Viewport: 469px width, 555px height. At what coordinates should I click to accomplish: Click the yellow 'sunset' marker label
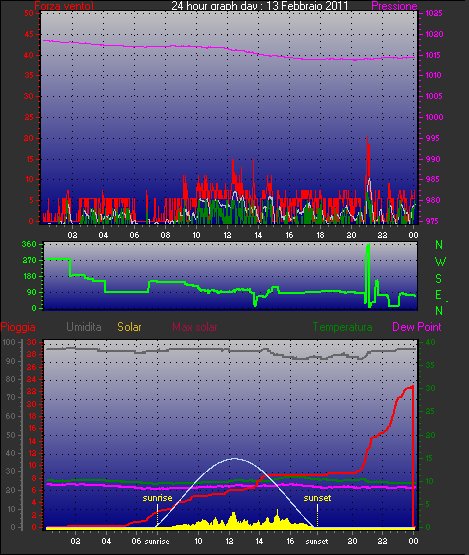317,498
